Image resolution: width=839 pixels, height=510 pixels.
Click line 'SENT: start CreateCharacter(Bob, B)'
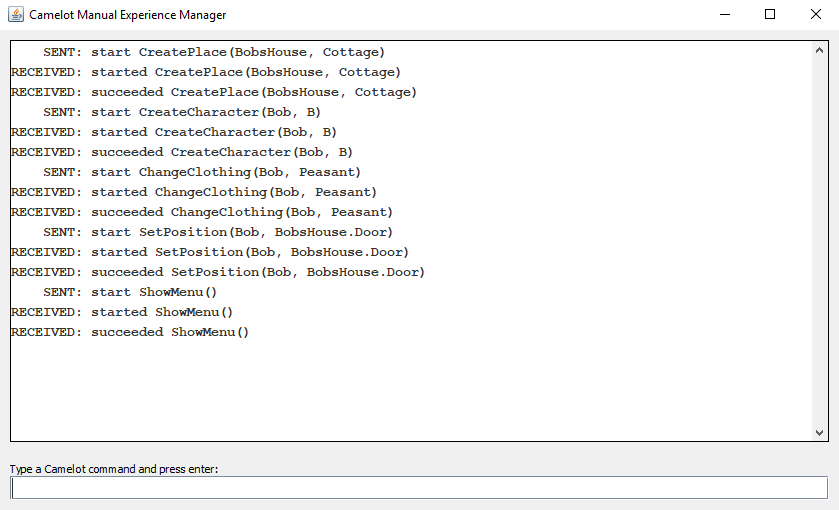(x=182, y=112)
